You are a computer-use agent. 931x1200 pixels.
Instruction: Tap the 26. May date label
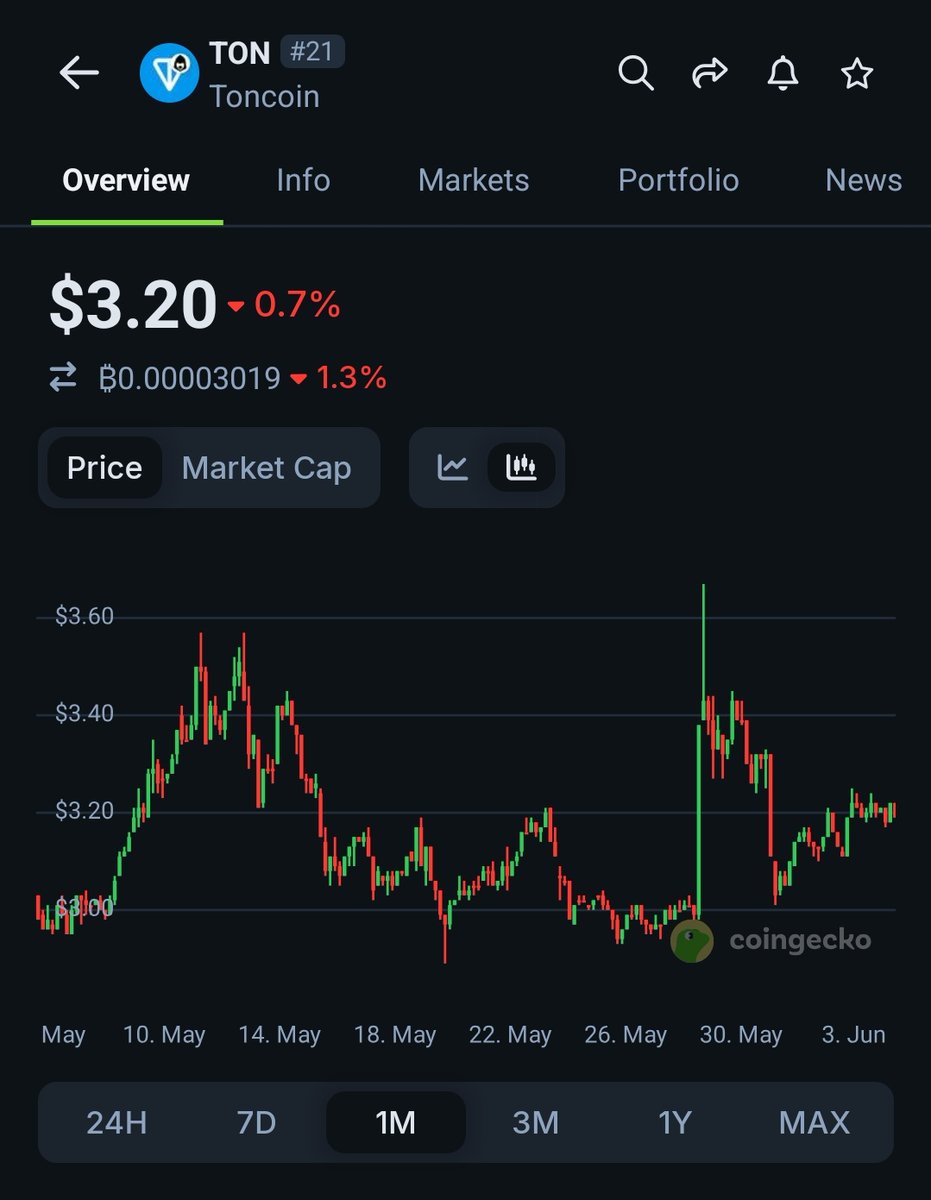pyautogui.click(x=626, y=1035)
